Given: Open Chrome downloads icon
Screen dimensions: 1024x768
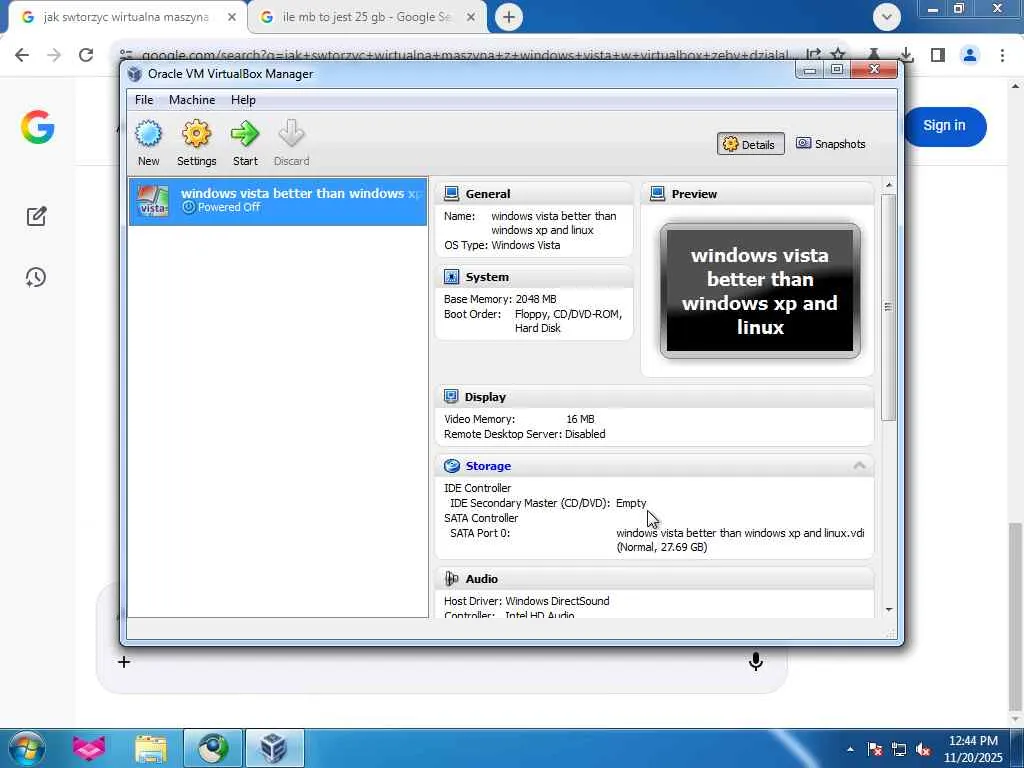Looking at the screenshot, I should 906,55.
